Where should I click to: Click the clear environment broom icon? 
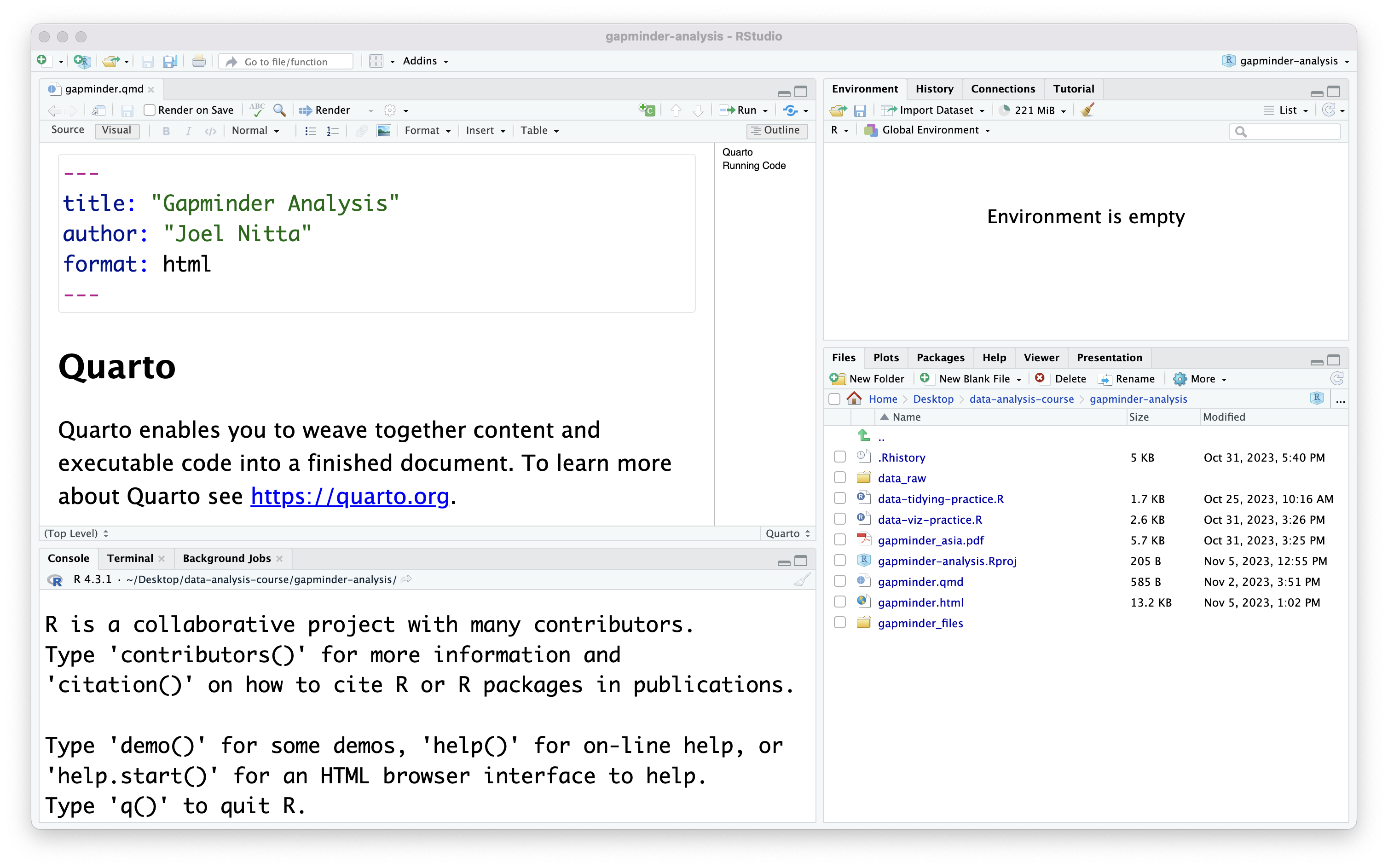click(x=1087, y=110)
